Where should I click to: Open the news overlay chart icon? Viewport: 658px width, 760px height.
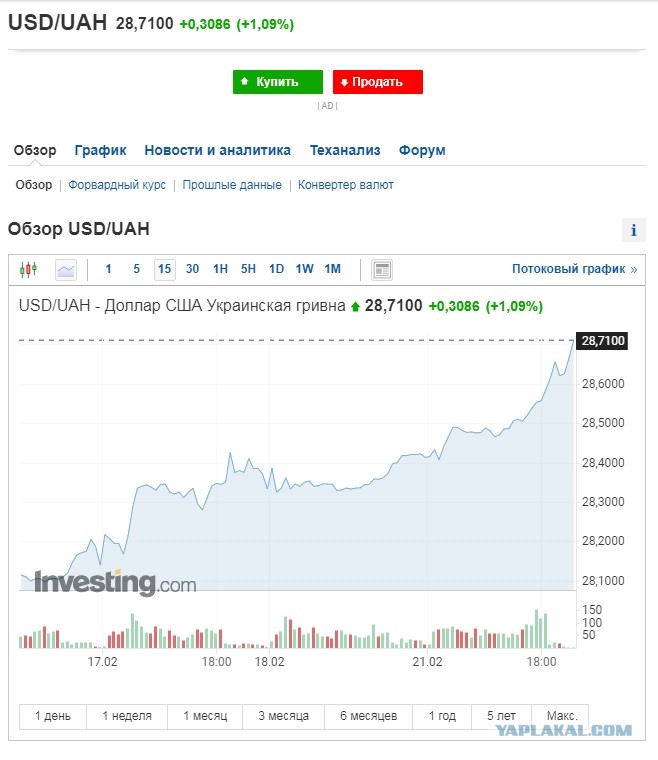(x=382, y=269)
